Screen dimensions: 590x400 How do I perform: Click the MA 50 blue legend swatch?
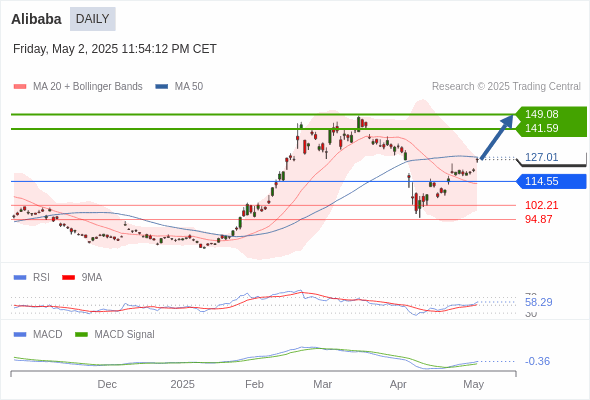162,87
